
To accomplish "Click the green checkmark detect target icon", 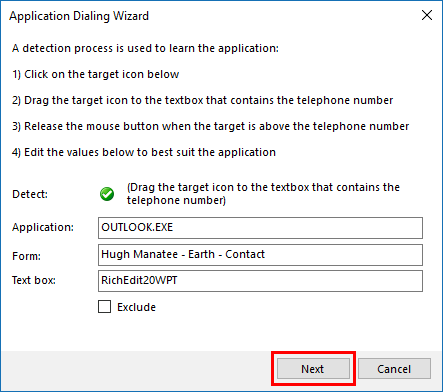I will pyautogui.click(x=107, y=194).
